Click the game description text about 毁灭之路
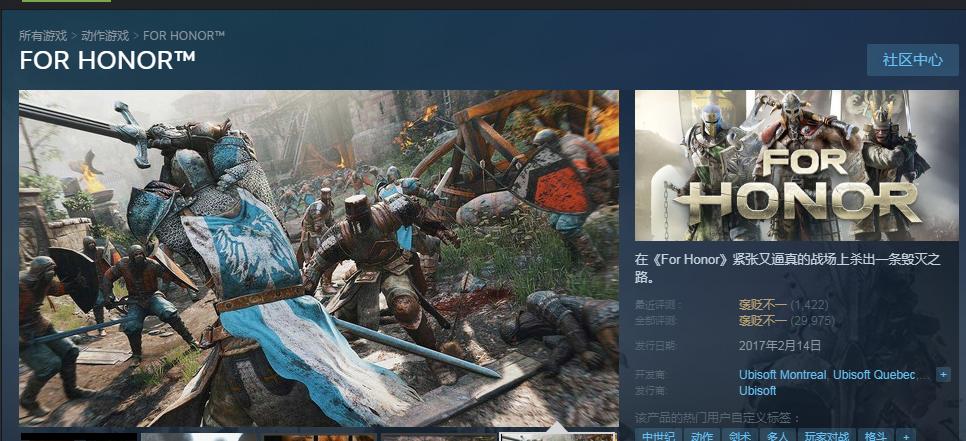 tap(788, 268)
